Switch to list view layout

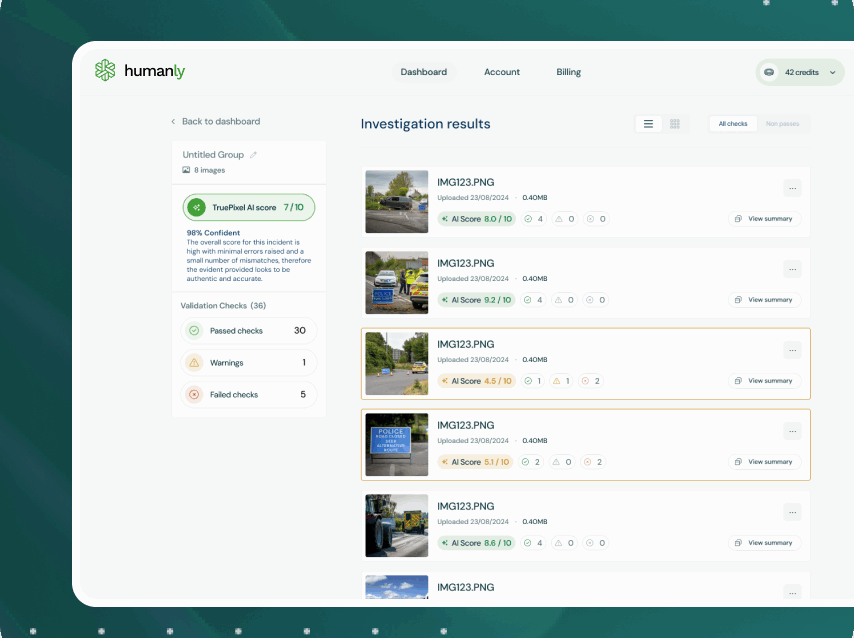click(x=648, y=124)
